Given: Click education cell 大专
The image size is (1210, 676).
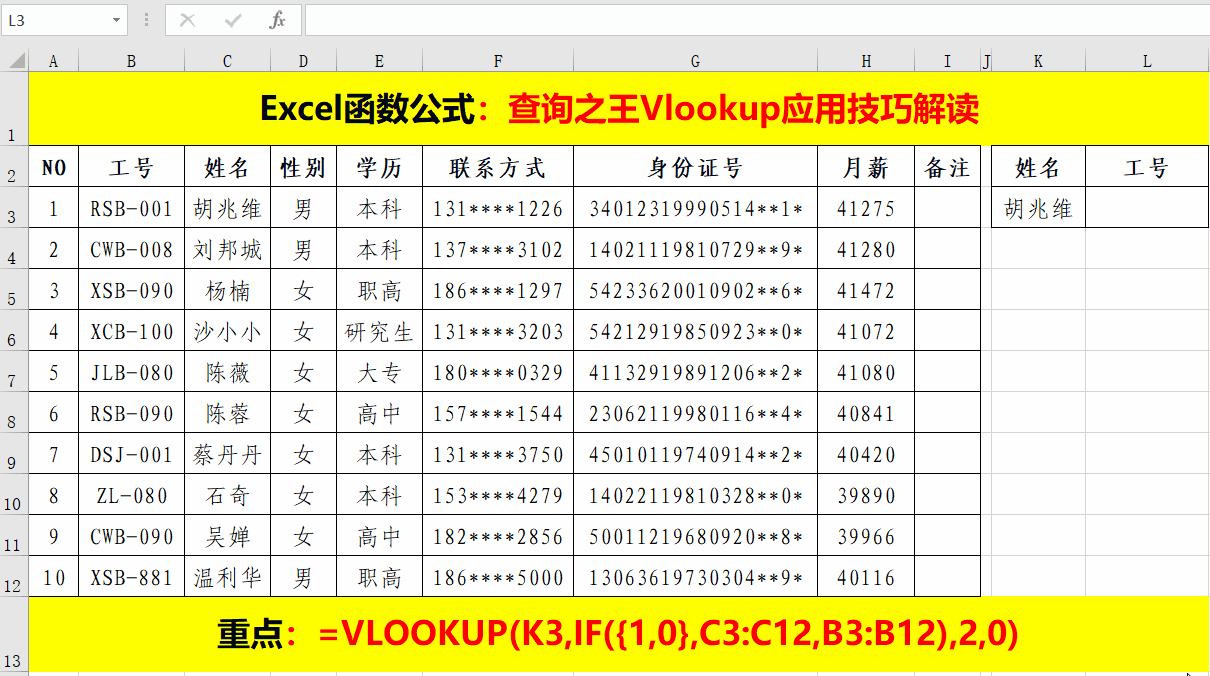Looking at the screenshot, I should 379,372.
